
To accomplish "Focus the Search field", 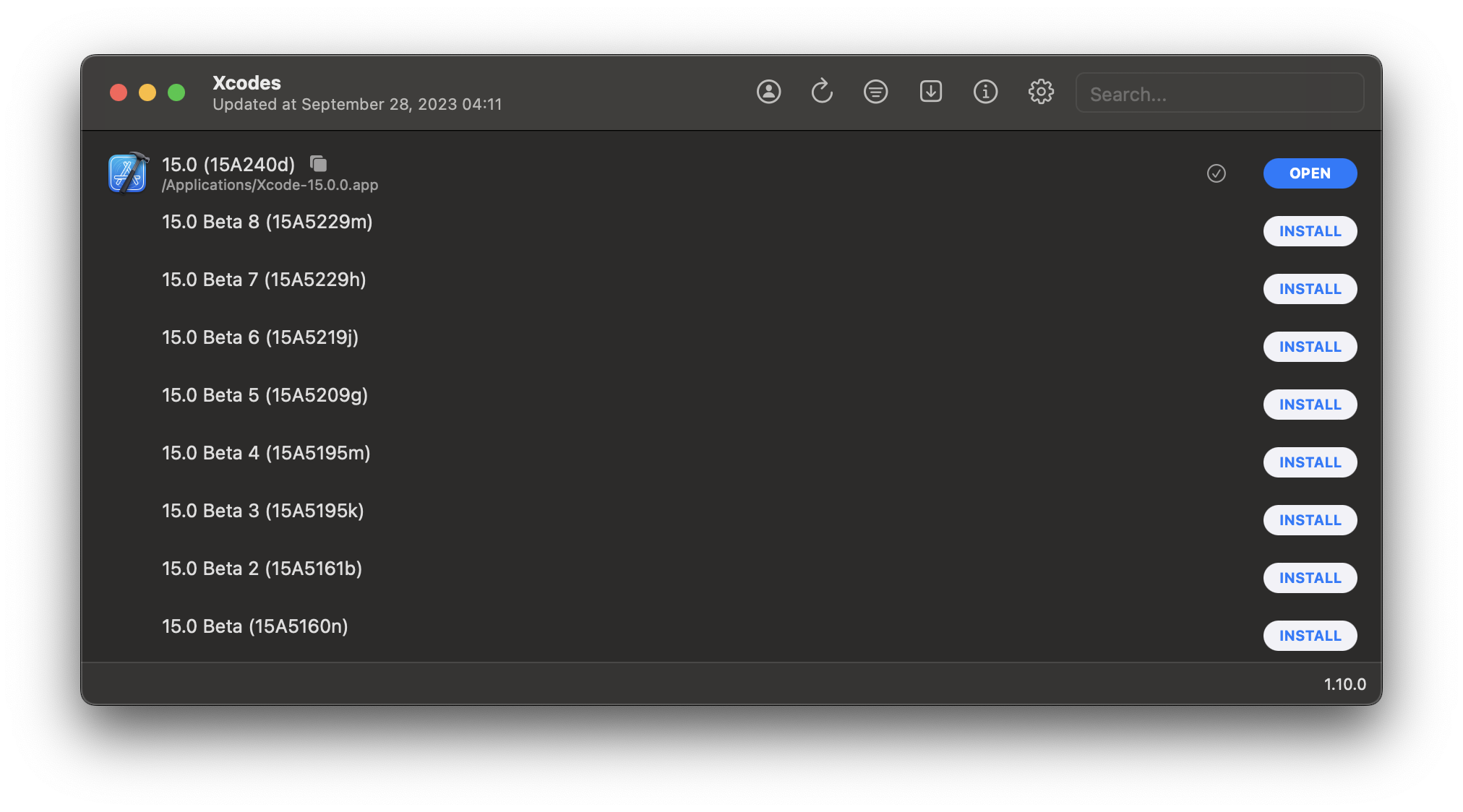I will (1219, 93).
